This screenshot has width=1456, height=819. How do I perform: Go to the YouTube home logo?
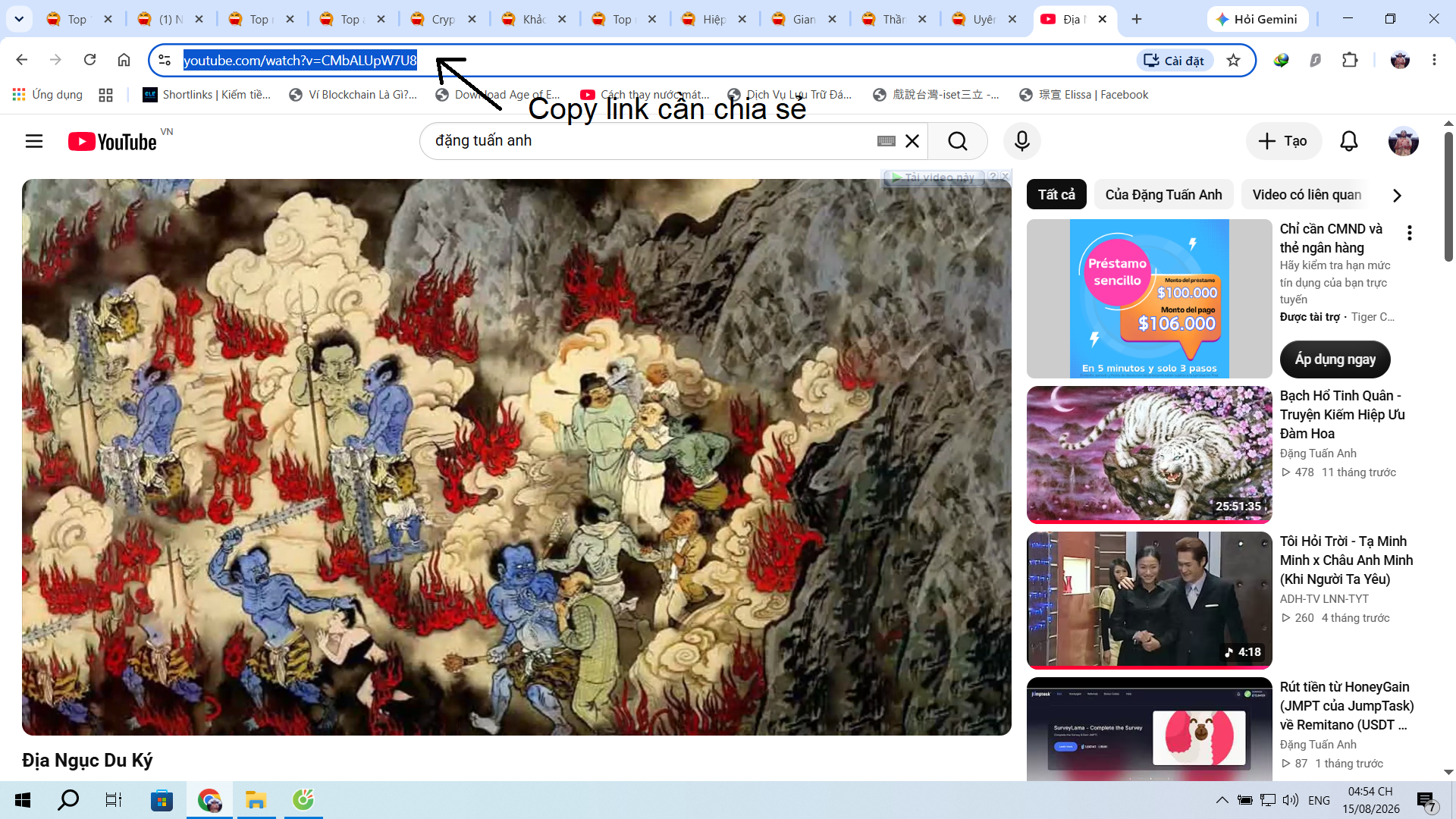point(113,142)
